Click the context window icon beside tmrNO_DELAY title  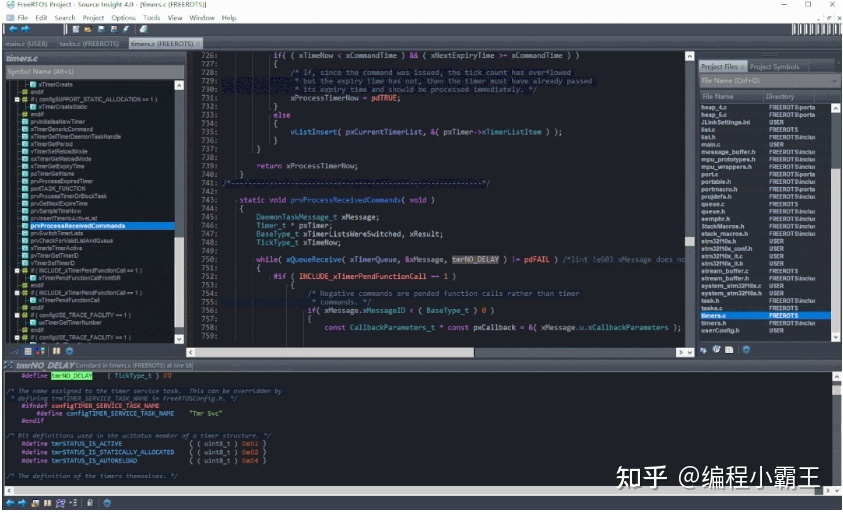pyautogui.click(x=9, y=365)
